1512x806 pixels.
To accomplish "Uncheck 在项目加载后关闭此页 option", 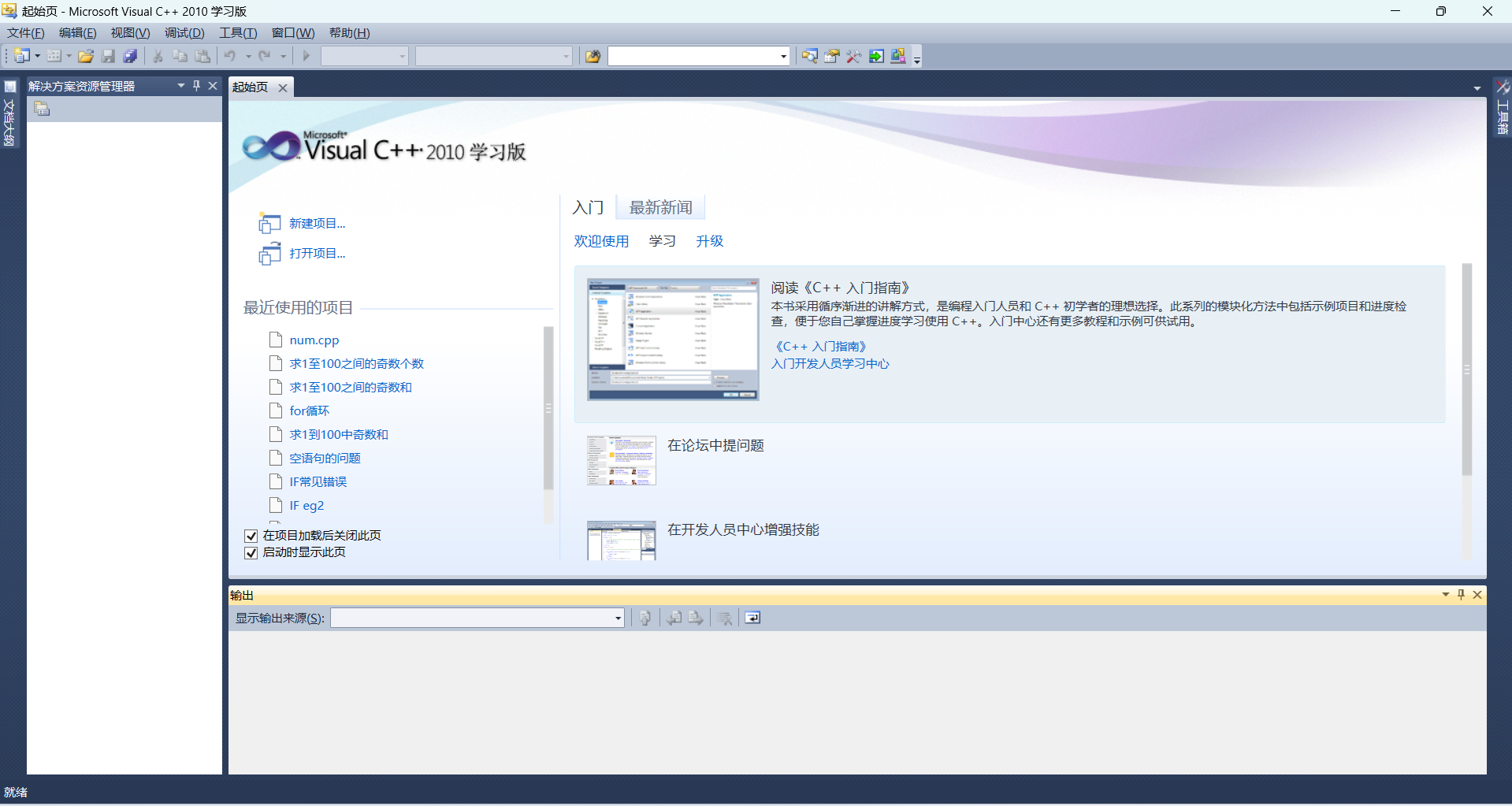I will pyautogui.click(x=251, y=535).
